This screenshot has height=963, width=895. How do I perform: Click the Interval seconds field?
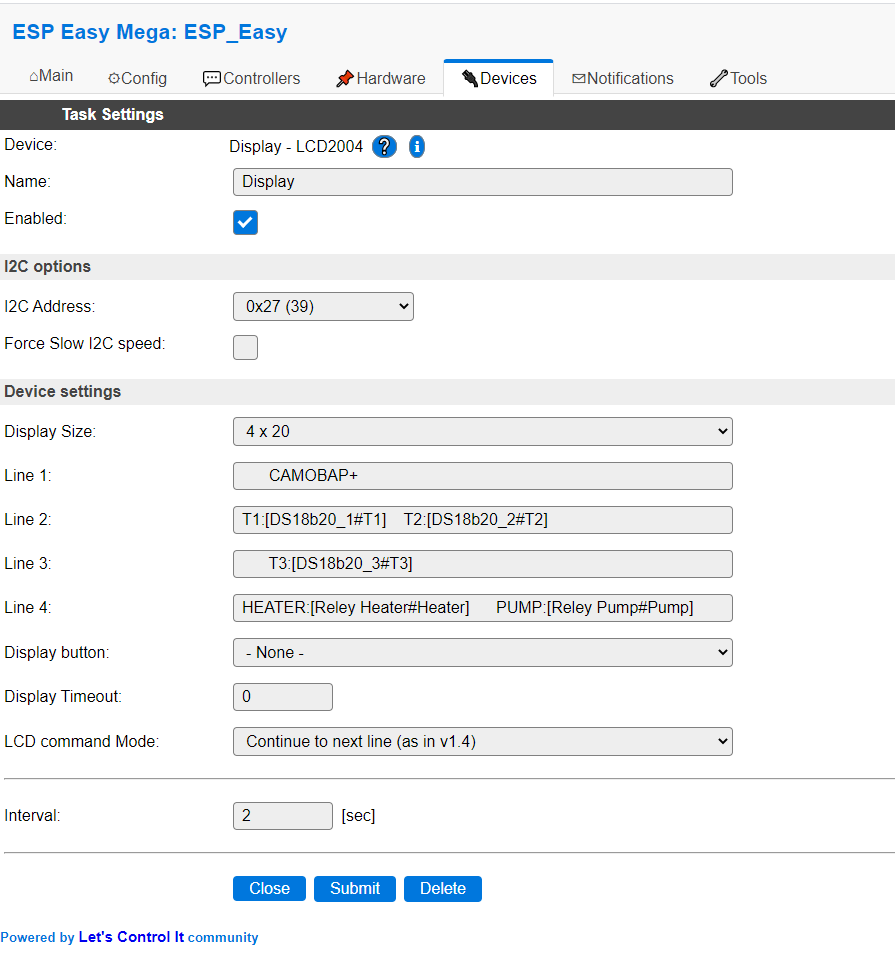(283, 816)
